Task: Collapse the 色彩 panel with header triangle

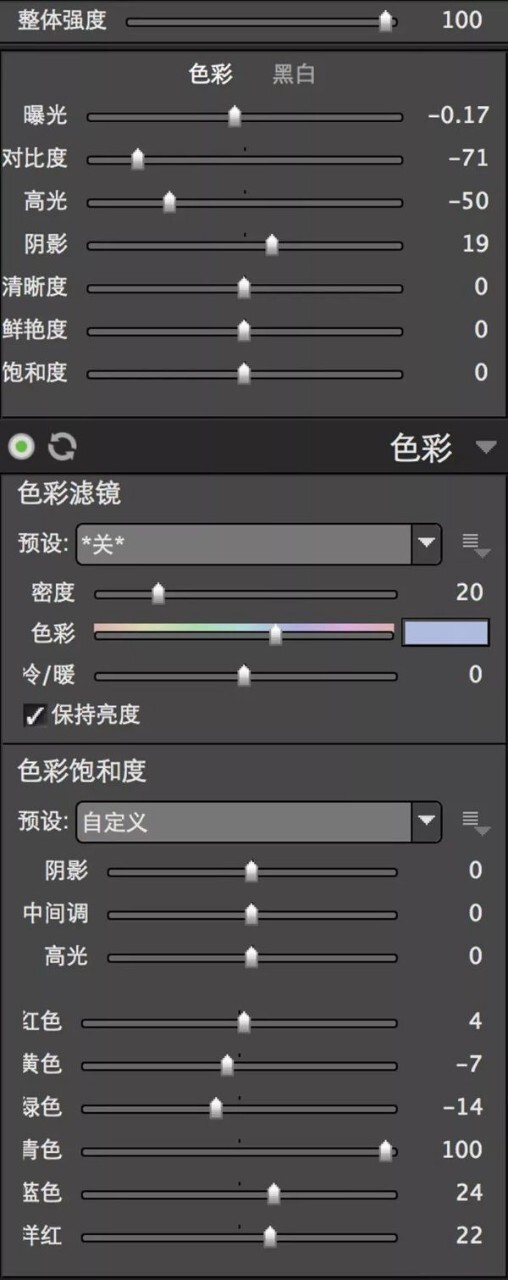Action: tap(486, 448)
